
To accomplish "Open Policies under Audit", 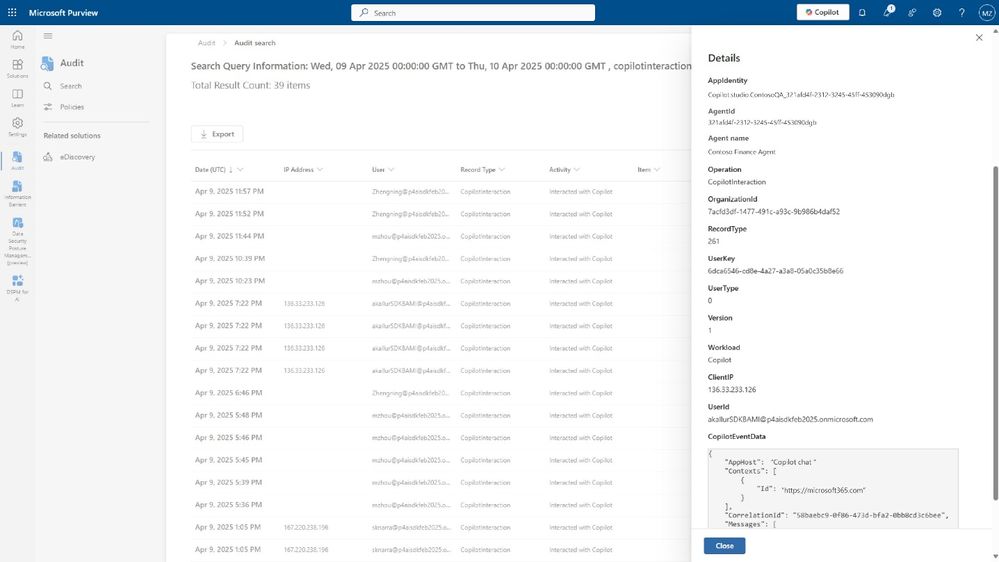I will (72, 107).
